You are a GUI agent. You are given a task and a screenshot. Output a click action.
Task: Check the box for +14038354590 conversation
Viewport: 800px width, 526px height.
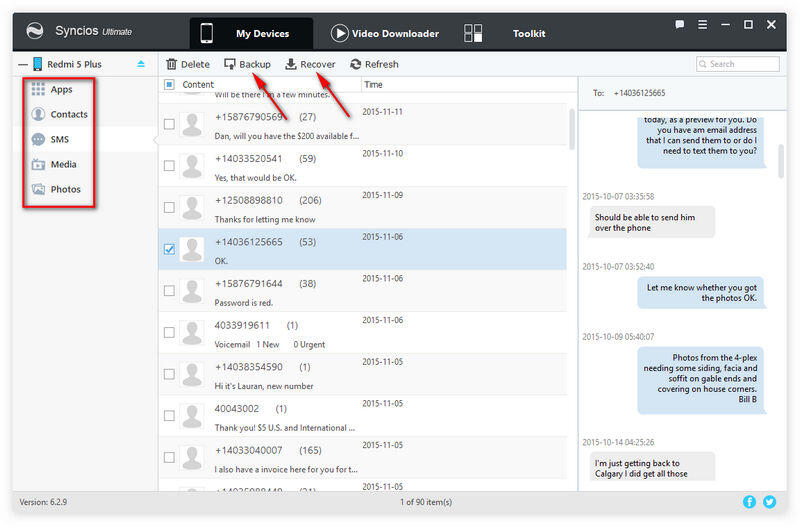(169, 374)
